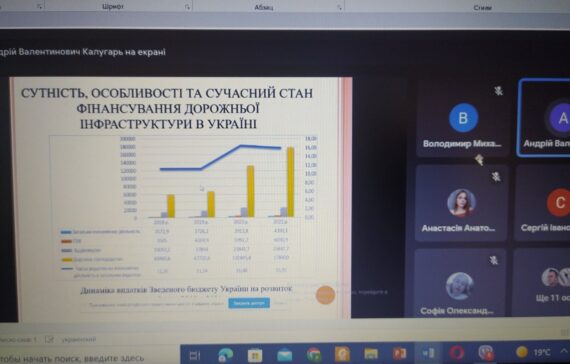The width and height of the screenshot is (570, 364).
Task: Click the украинский language indicator
Action: coord(79,340)
